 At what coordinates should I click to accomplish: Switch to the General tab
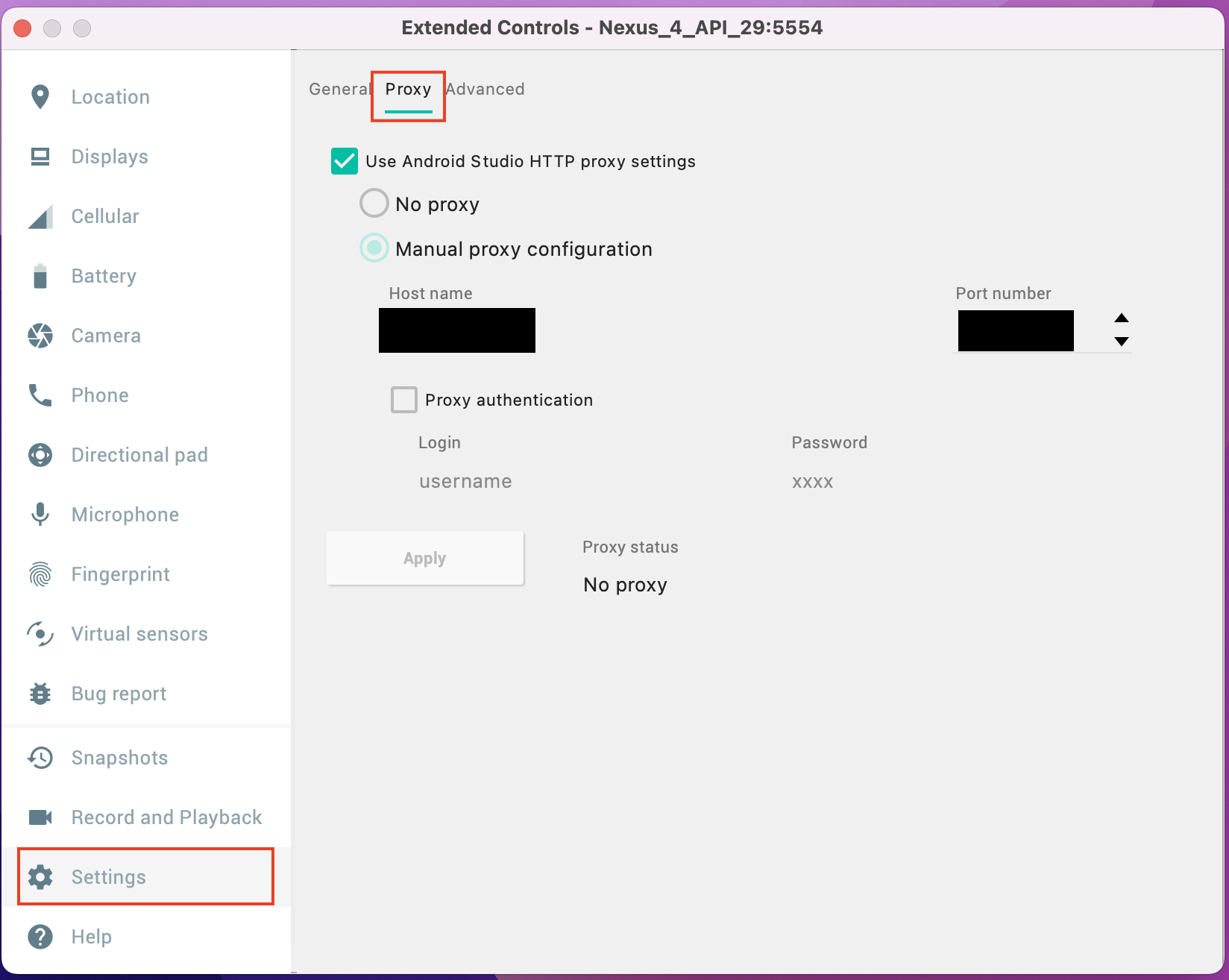339,89
